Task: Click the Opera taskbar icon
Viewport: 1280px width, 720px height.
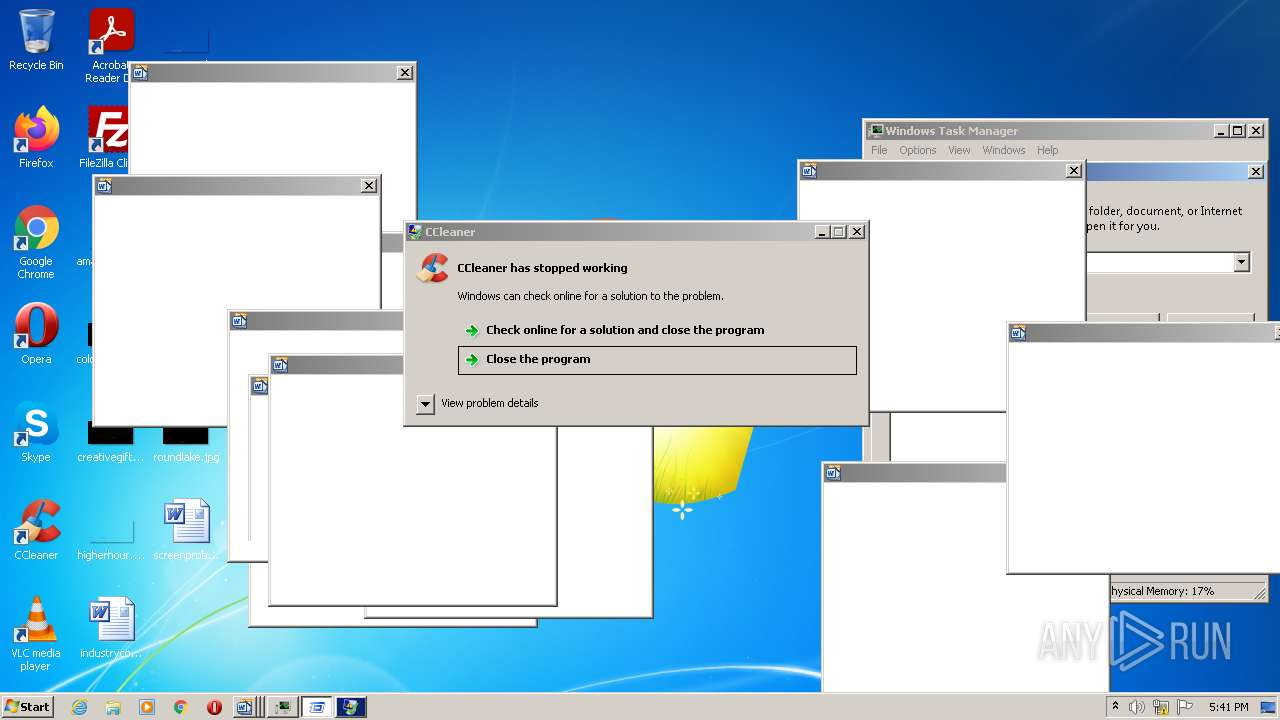Action: [214, 707]
